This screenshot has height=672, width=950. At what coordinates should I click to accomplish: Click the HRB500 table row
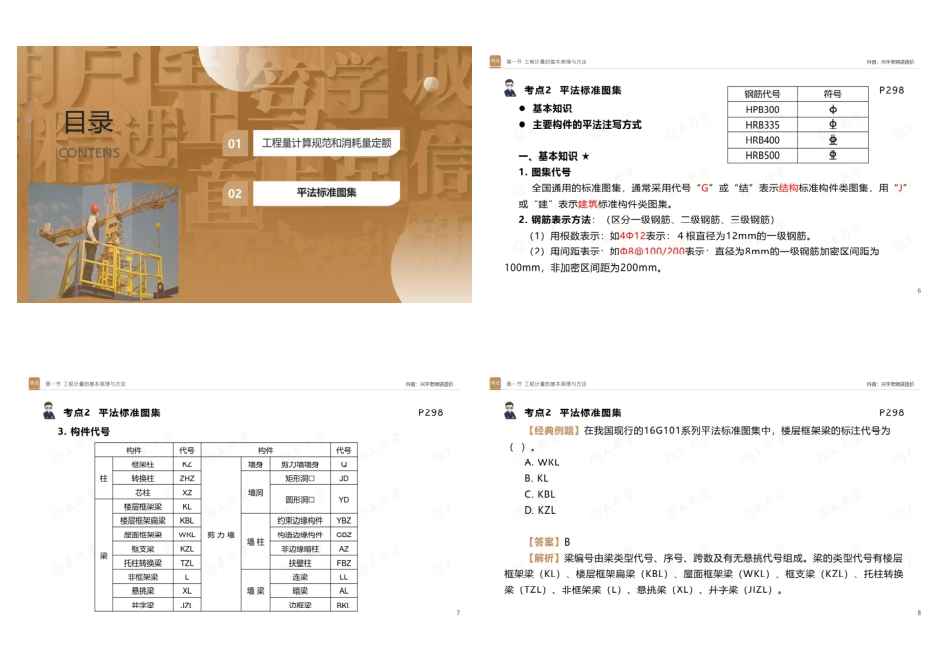click(765, 155)
